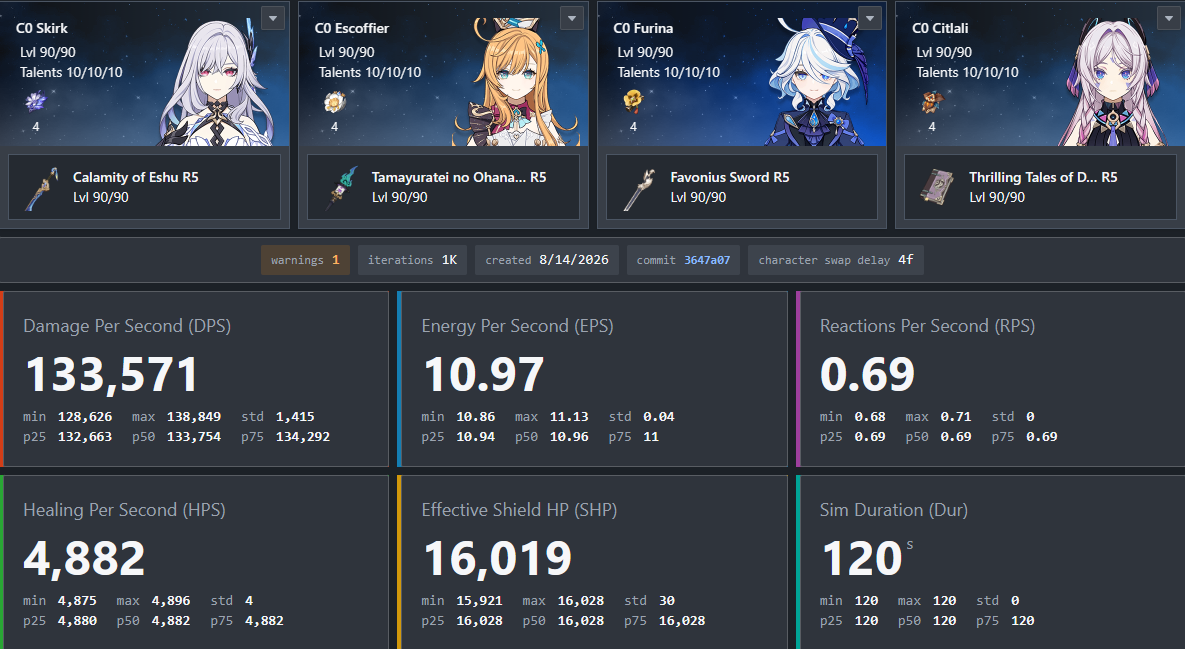Viewport: 1185px width, 649px height.
Task: Select the Energy Per Second (EPS) card title
Action: tap(518, 326)
